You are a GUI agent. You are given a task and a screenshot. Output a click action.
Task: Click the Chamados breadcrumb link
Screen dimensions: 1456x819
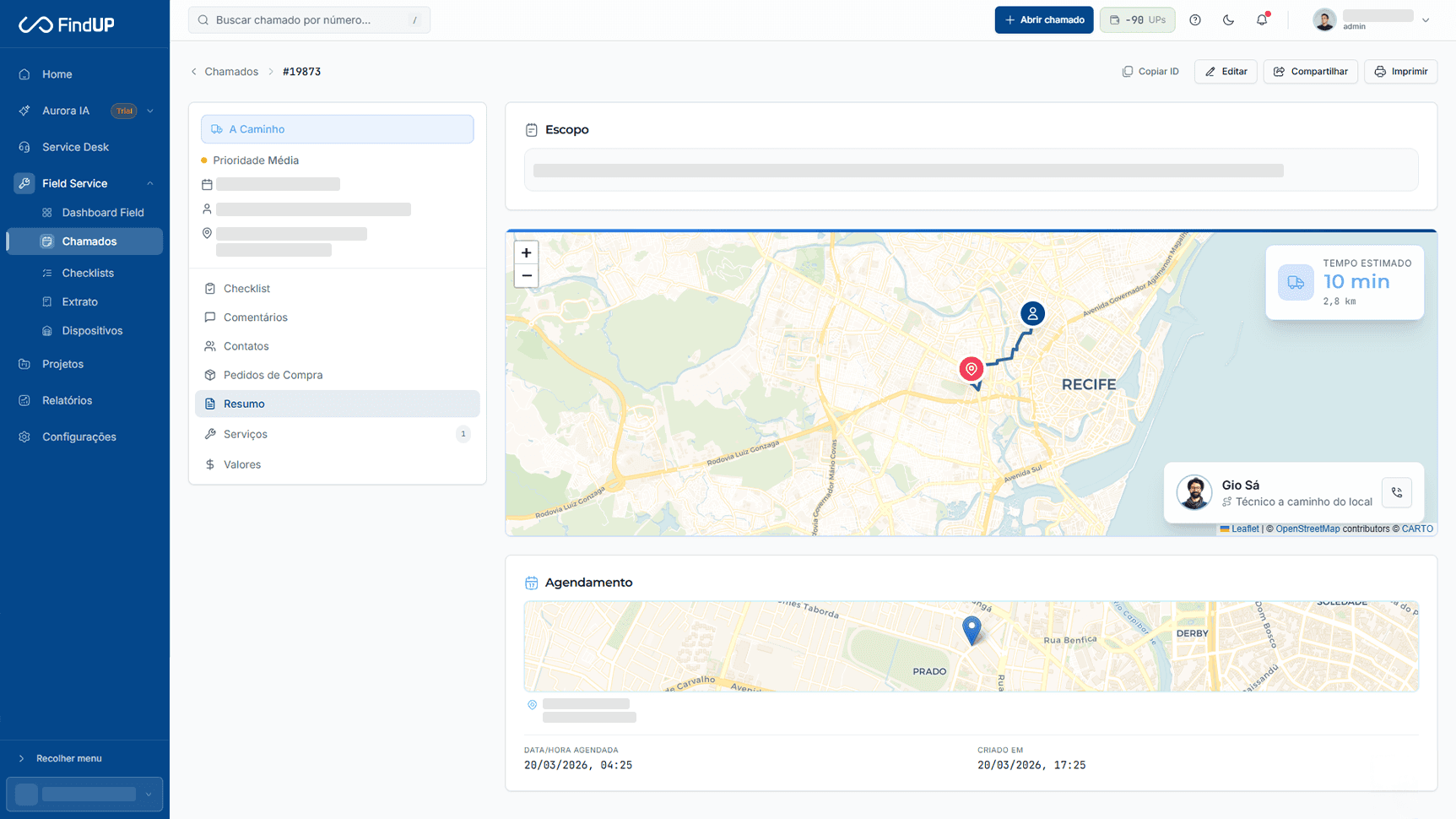[x=231, y=72]
